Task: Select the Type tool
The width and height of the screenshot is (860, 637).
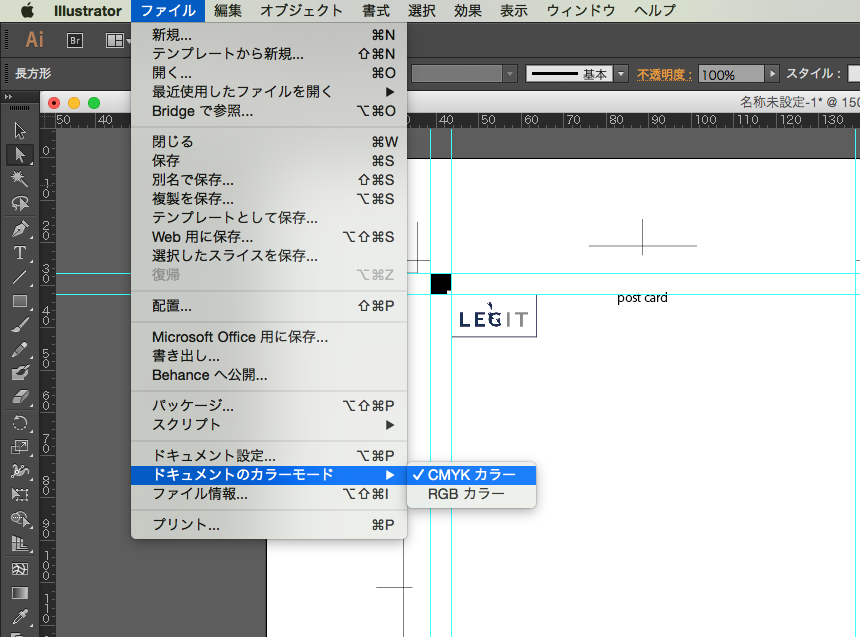Action: [x=20, y=252]
